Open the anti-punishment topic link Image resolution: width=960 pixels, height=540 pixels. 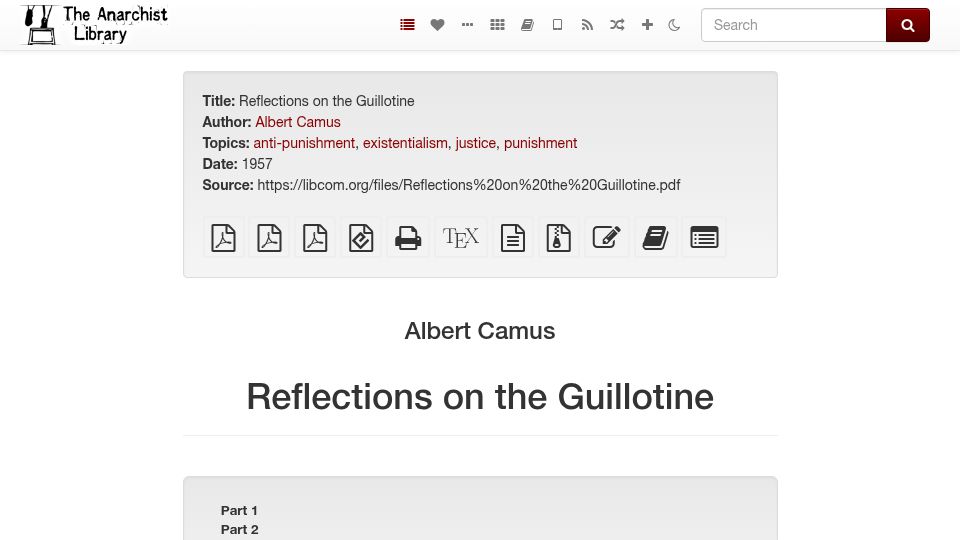point(304,143)
